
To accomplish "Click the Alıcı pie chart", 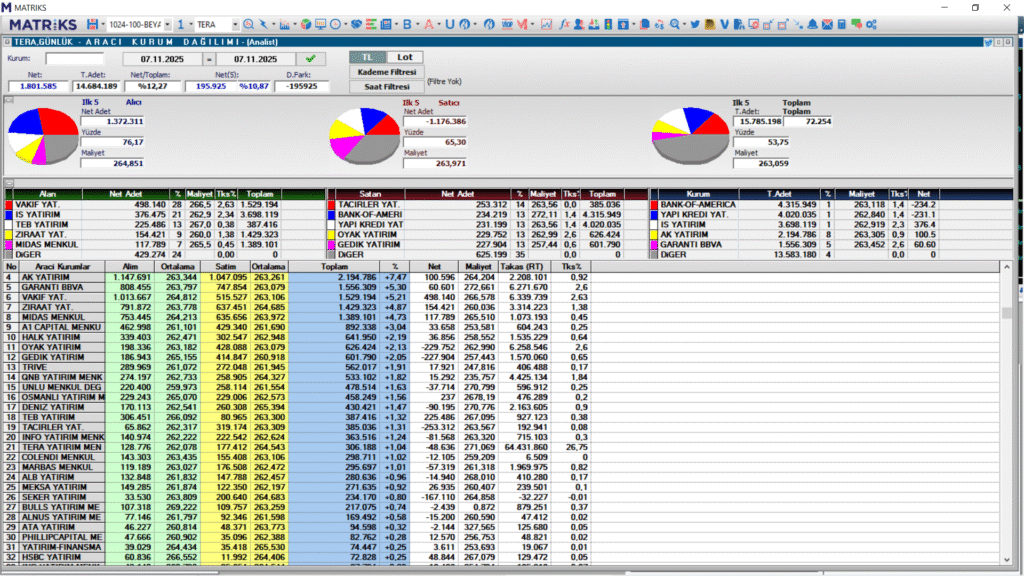I will click(x=42, y=136).
